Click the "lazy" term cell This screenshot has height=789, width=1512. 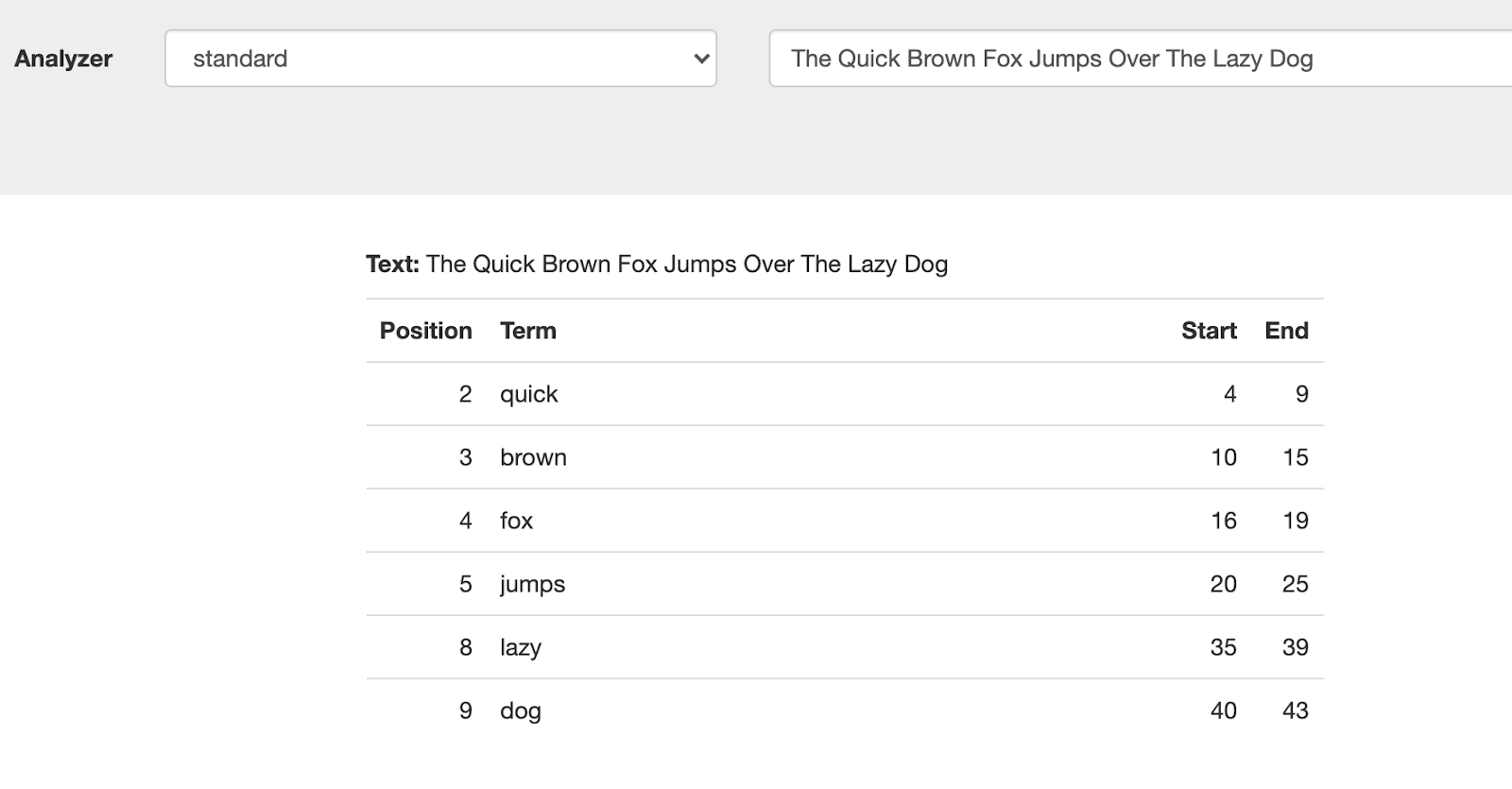pos(521,647)
